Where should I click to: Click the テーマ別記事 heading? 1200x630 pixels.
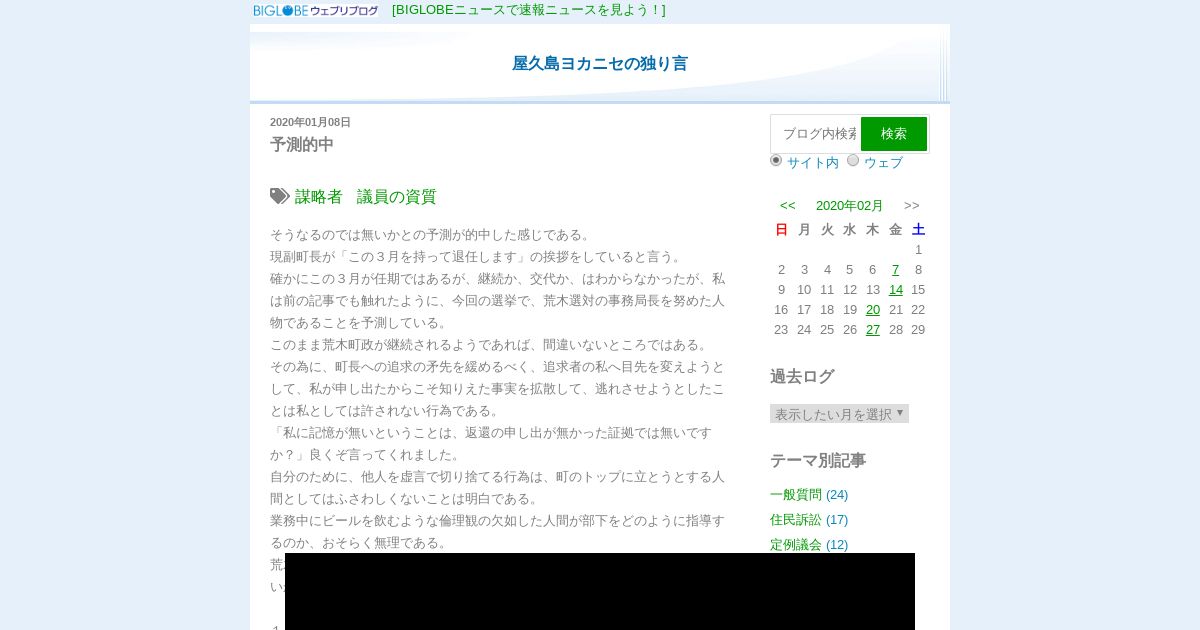[818, 460]
